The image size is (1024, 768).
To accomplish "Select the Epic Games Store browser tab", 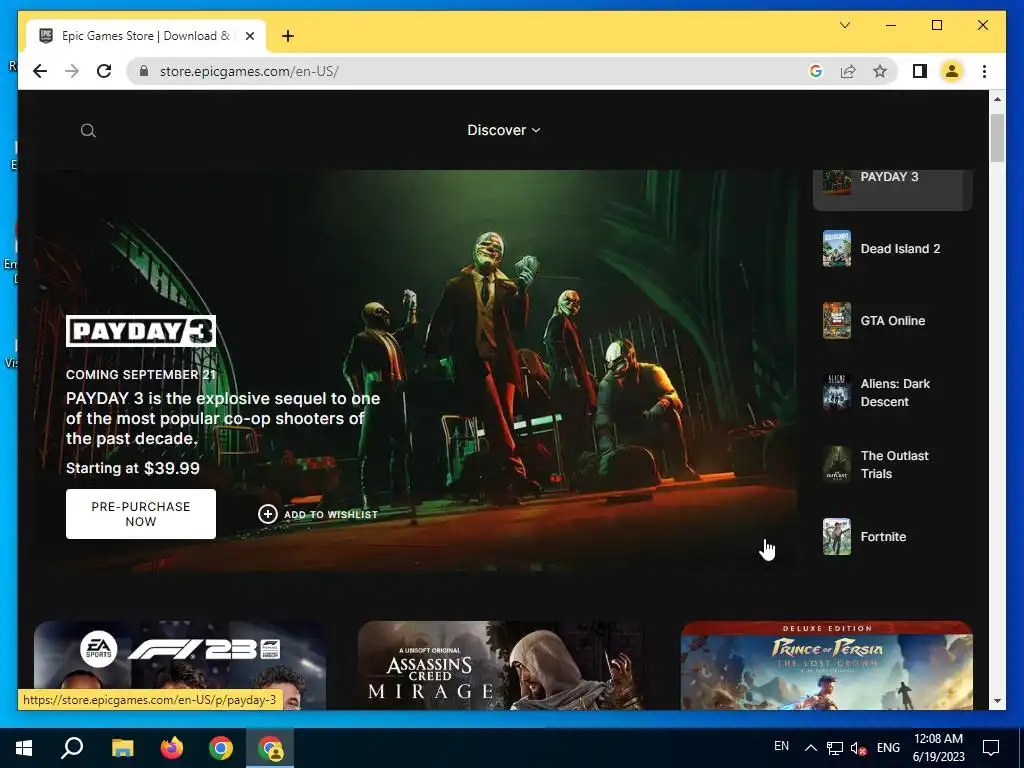I will tap(146, 36).
